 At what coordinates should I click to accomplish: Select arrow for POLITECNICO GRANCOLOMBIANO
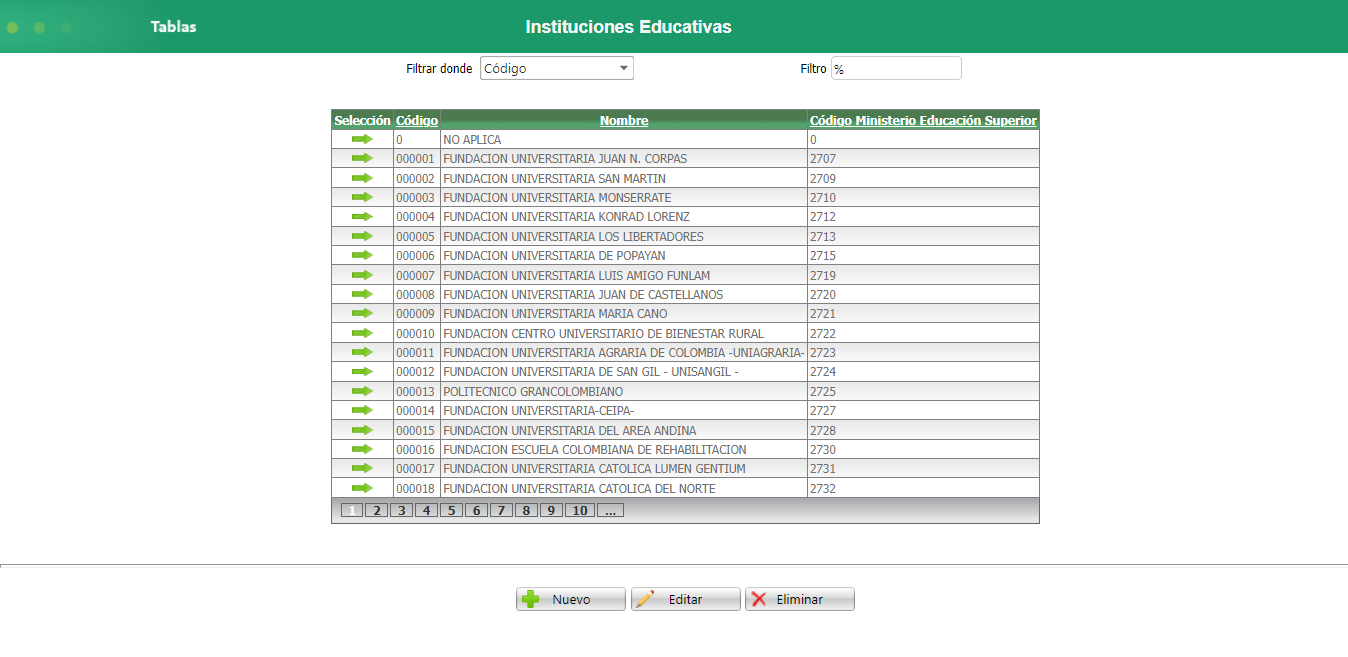point(362,391)
